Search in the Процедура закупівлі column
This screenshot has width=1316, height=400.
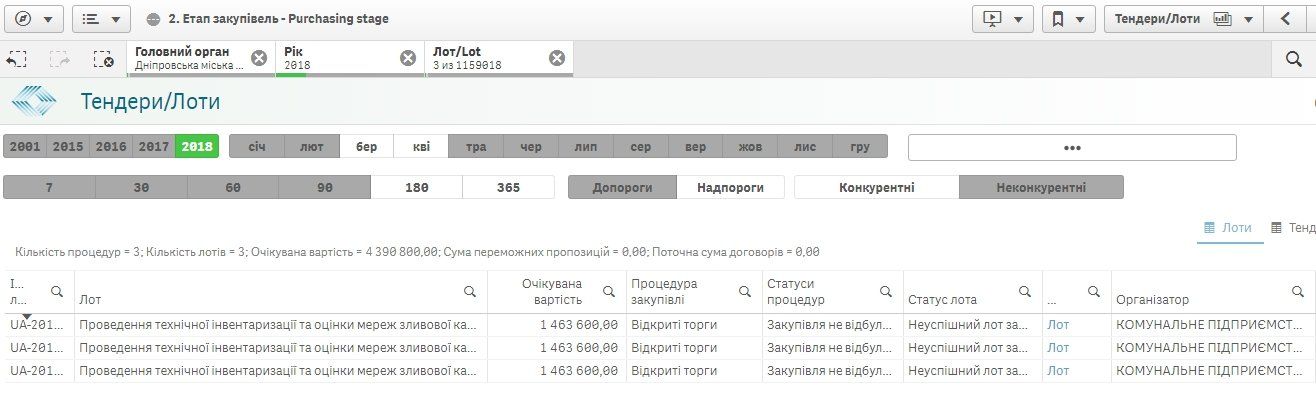pyautogui.click(x=744, y=291)
